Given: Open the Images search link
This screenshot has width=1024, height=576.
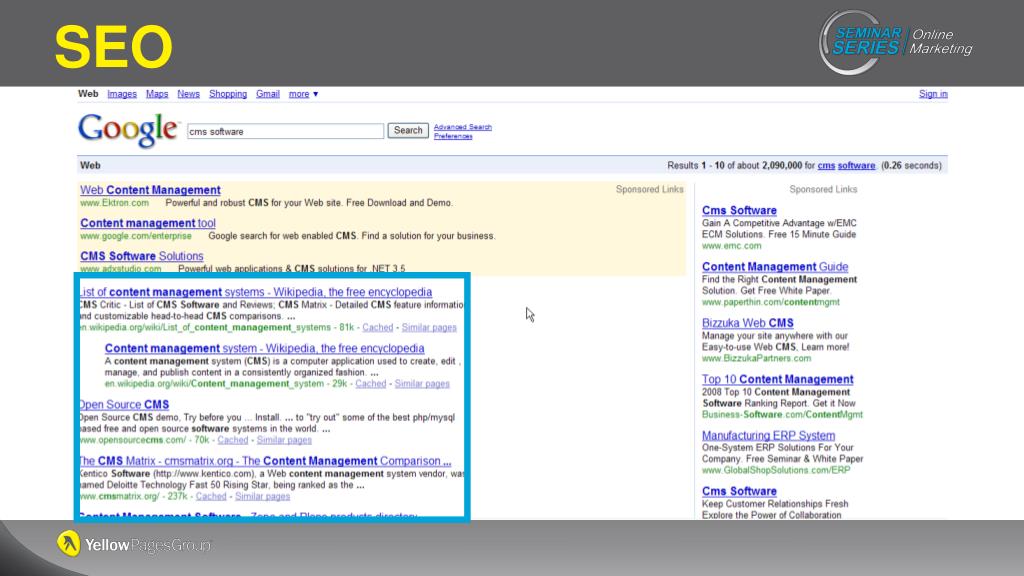Looking at the screenshot, I should tap(122, 94).
